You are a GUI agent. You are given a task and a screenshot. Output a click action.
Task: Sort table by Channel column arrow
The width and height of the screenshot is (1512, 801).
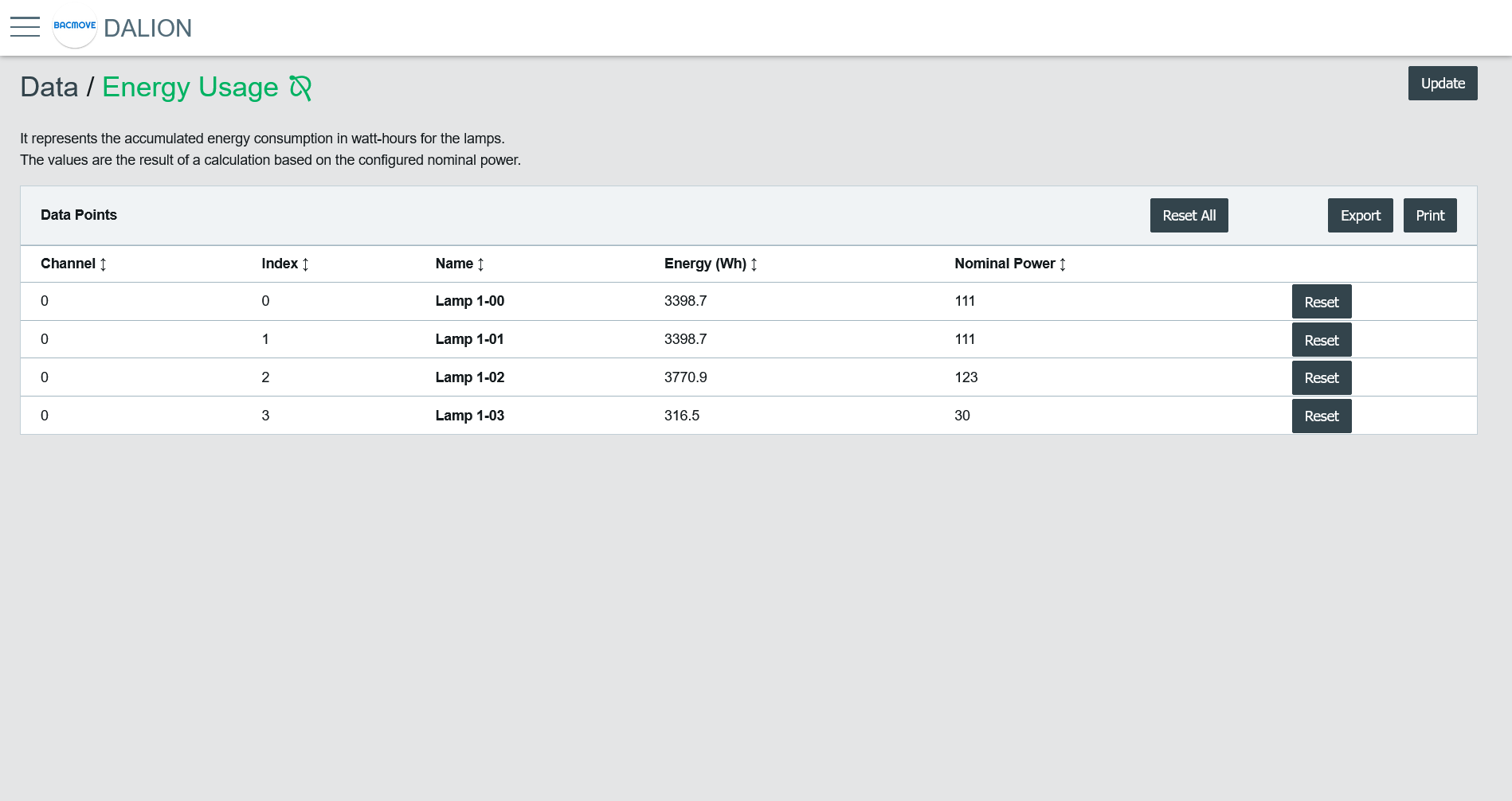[x=103, y=264]
